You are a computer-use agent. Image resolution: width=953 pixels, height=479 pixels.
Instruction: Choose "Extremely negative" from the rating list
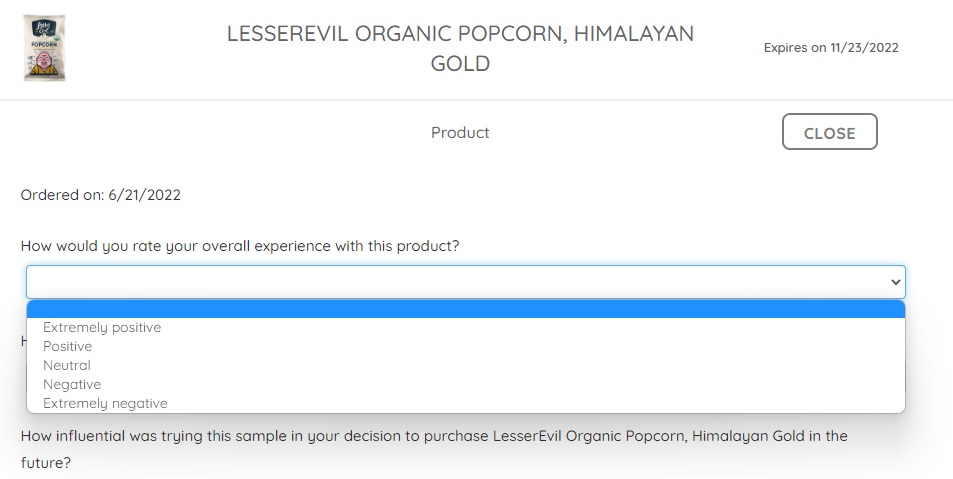click(x=105, y=403)
